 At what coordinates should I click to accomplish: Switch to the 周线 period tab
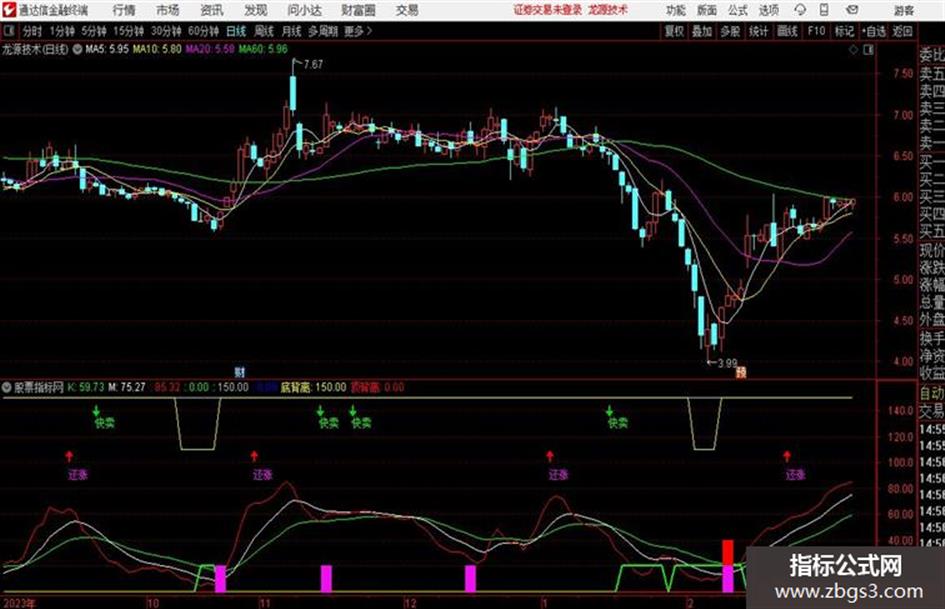point(264,31)
